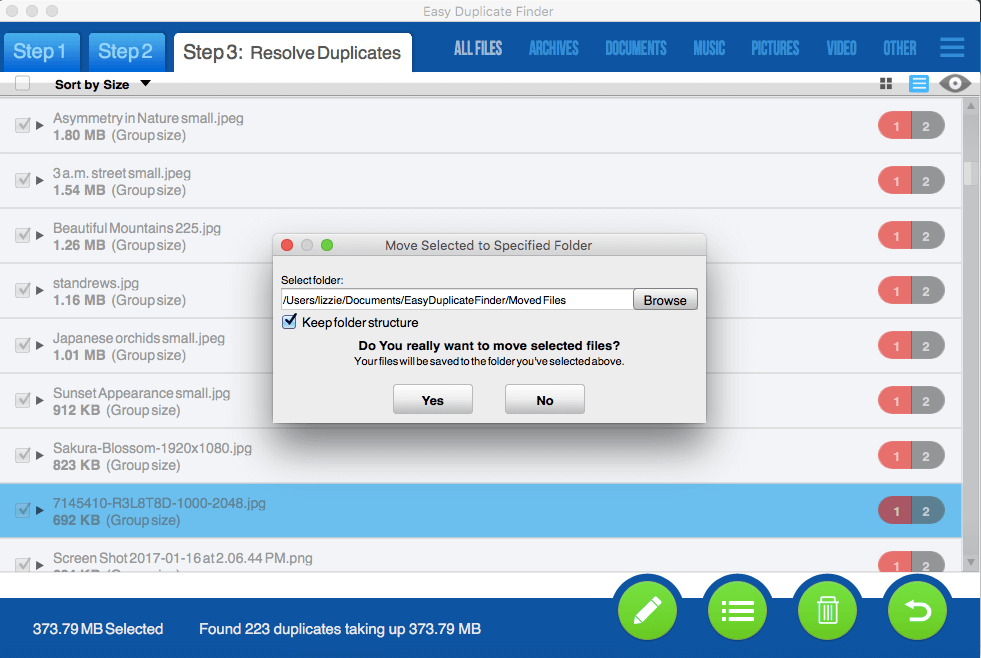Click the green list manager button
The image size is (981, 658).
(x=738, y=610)
